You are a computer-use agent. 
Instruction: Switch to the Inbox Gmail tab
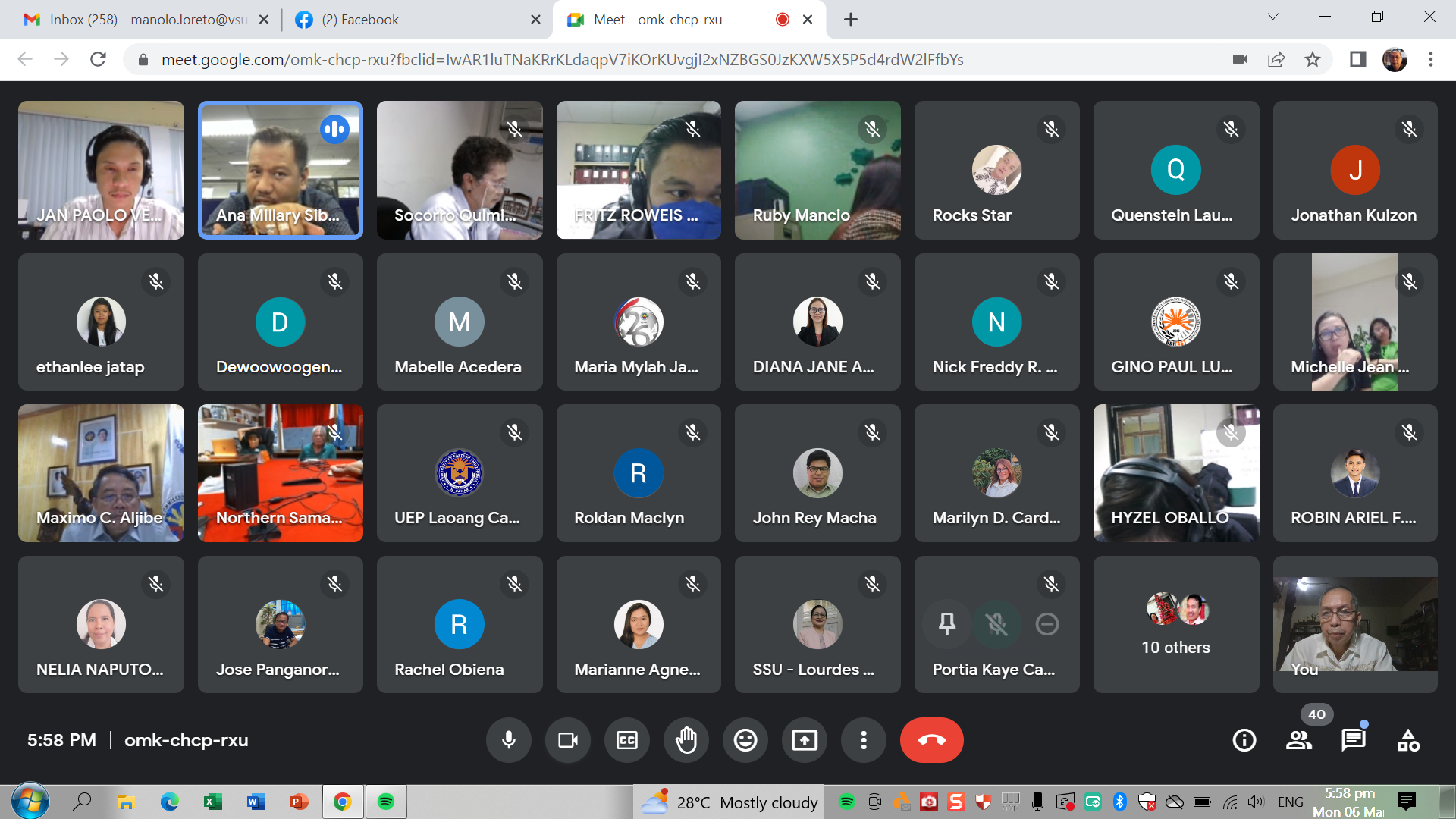(144, 20)
